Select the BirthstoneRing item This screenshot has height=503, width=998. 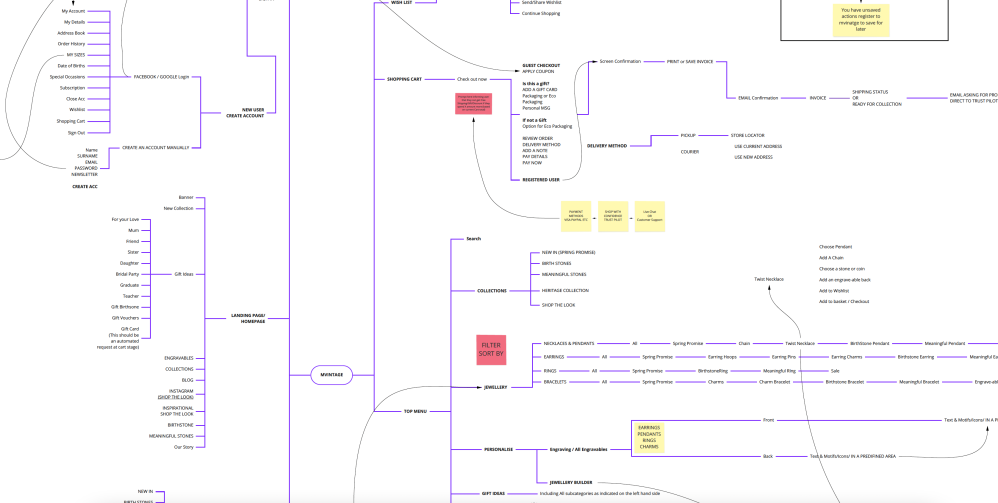(x=713, y=371)
